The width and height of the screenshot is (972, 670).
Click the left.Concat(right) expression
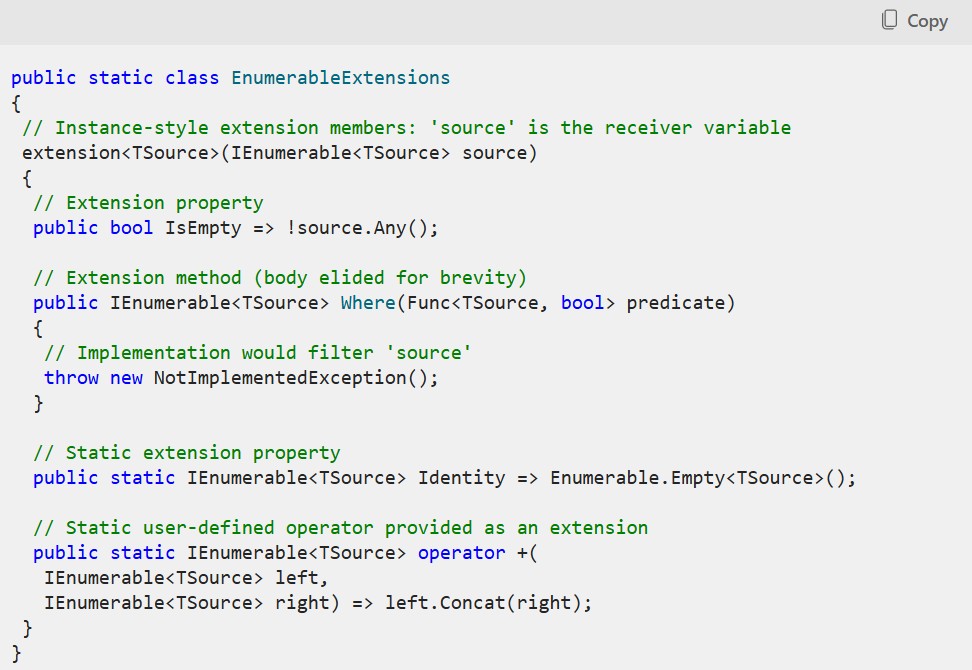tap(482, 602)
